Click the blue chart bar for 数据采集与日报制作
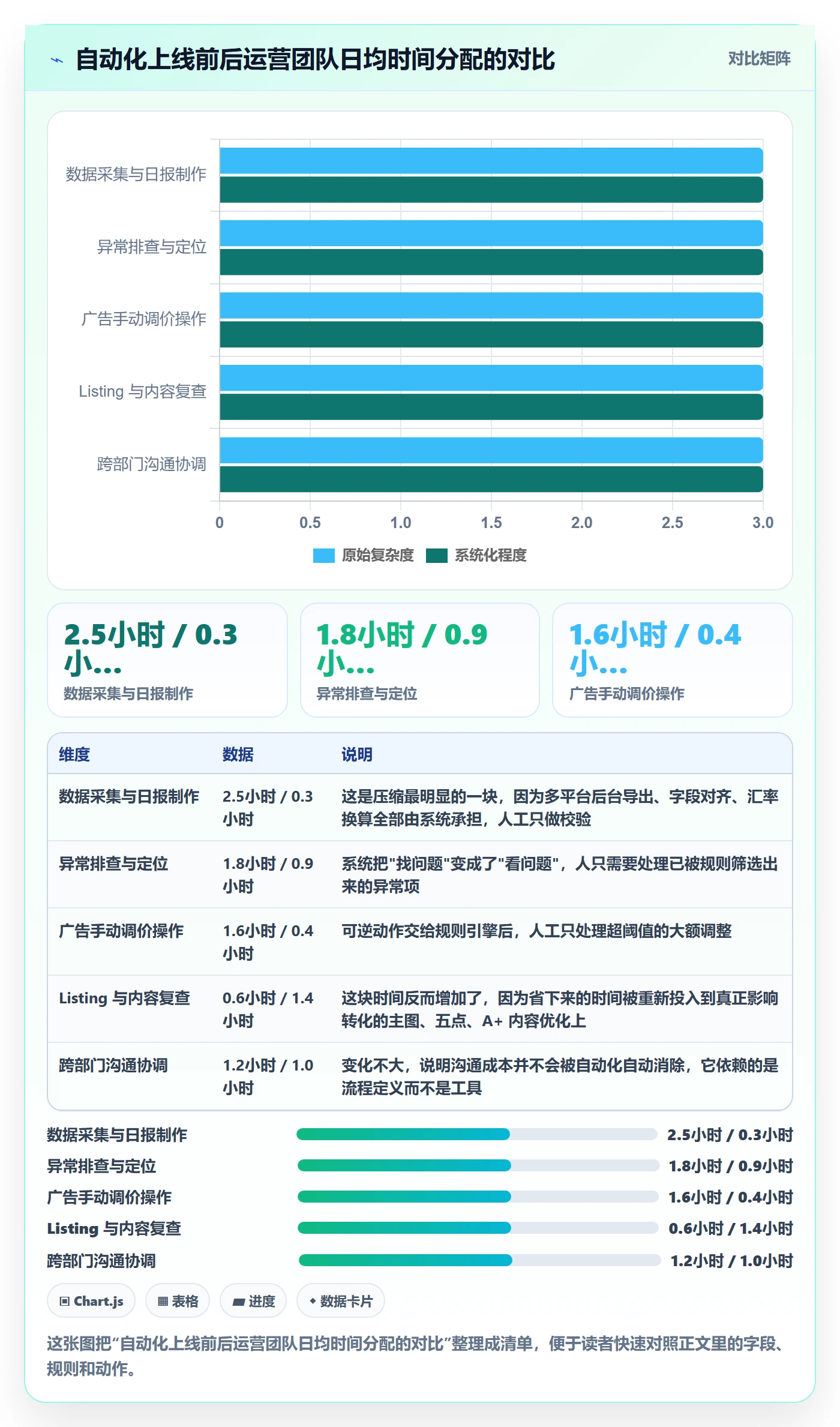840x1427 pixels. click(491, 161)
